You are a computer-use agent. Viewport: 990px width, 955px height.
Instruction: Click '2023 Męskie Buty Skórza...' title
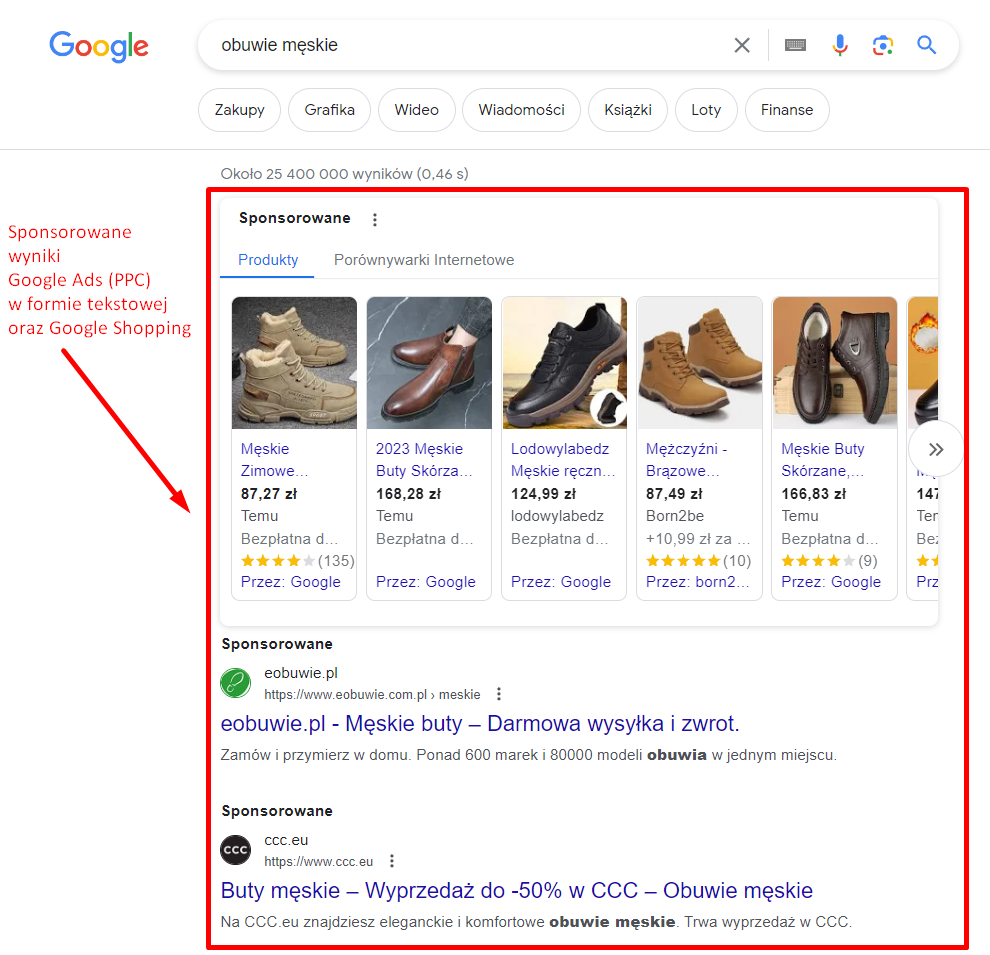424,460
